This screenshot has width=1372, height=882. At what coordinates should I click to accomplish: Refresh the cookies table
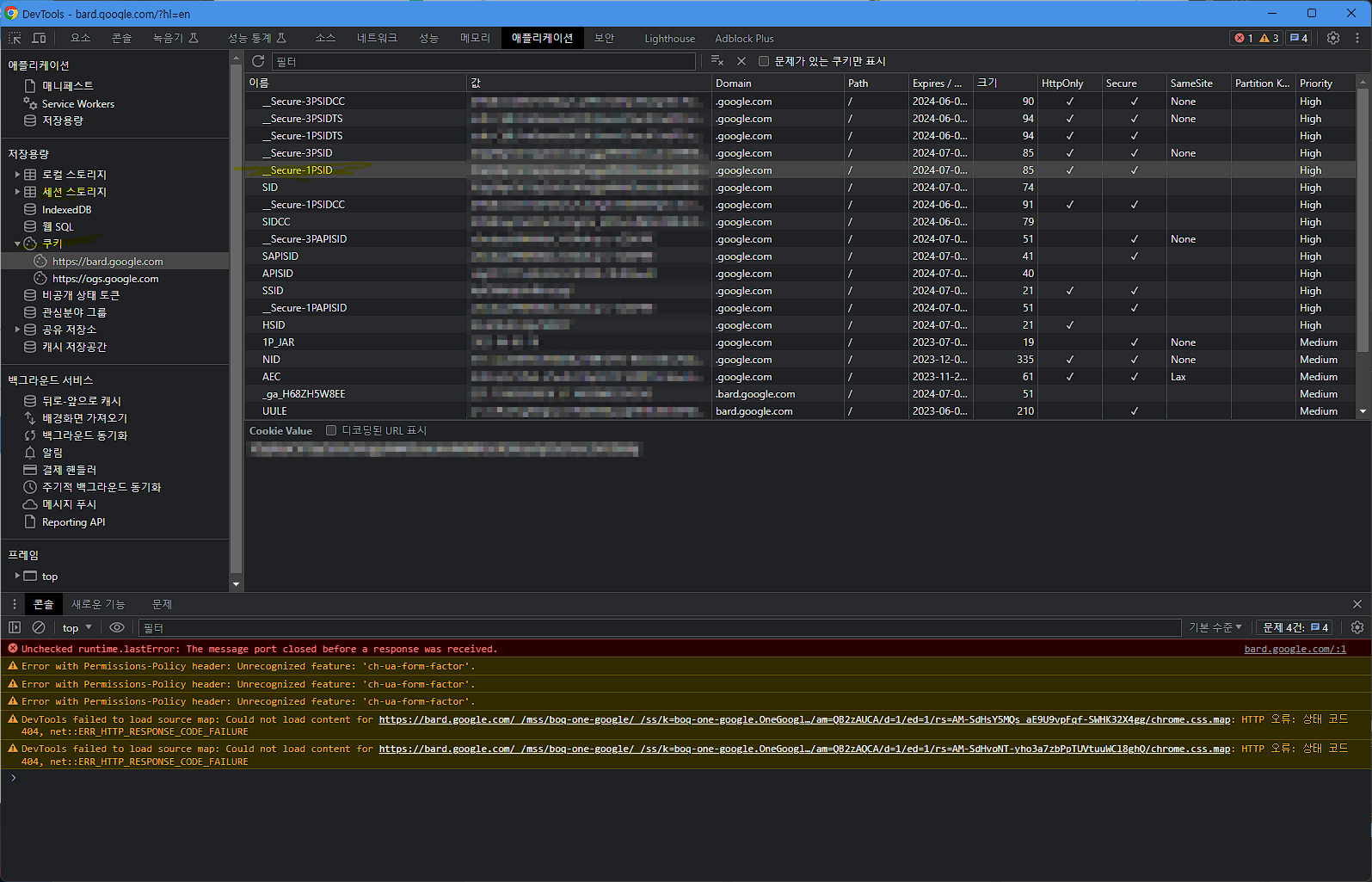(x=258, y=61)
